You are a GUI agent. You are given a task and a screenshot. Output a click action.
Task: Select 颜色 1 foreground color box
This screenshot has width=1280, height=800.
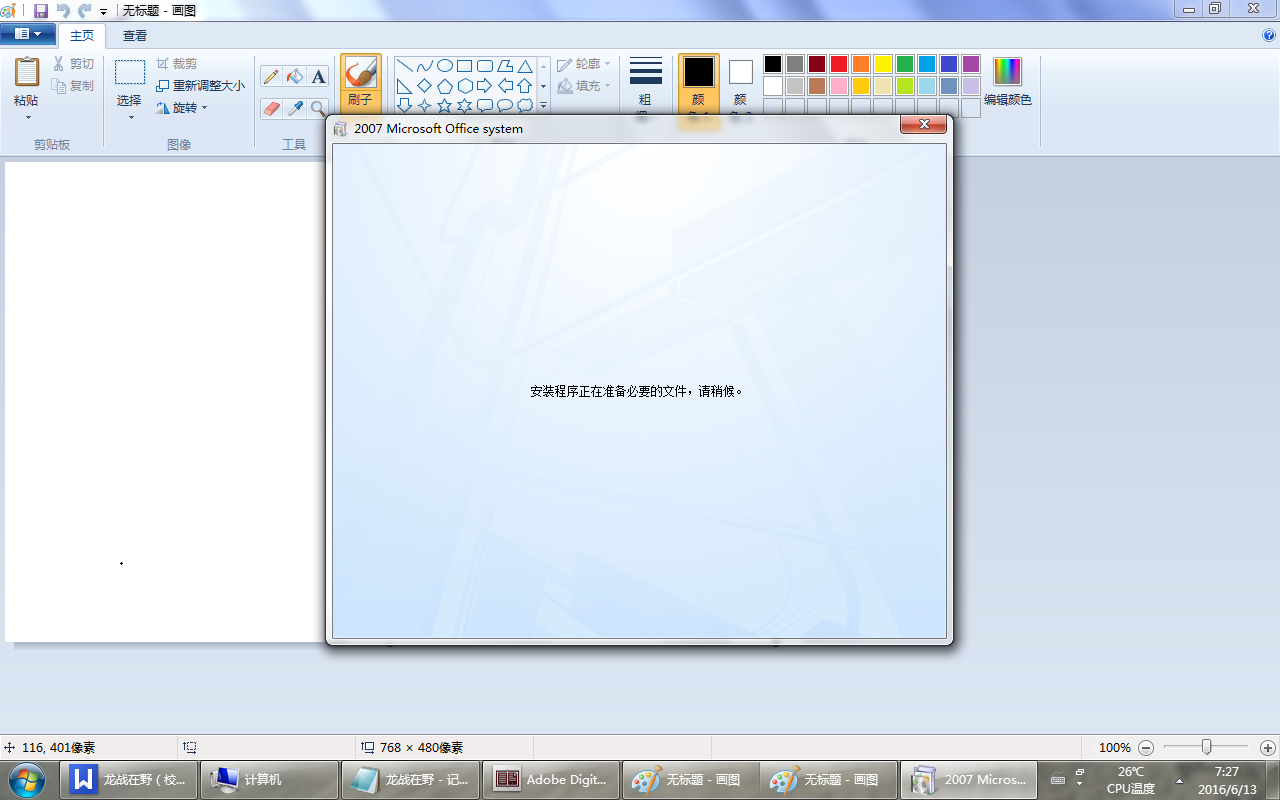point(699,84)
